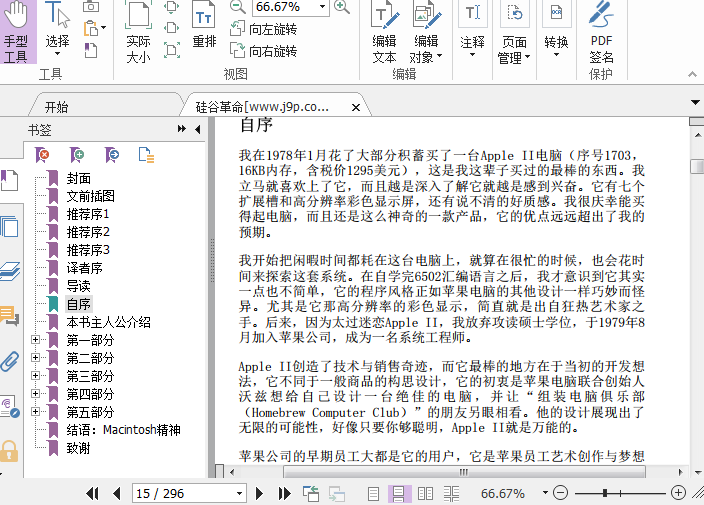Screen dimensions: 704x505
Task: Open the attachments paperclip sidebar icon
Action: pos(9,361)
